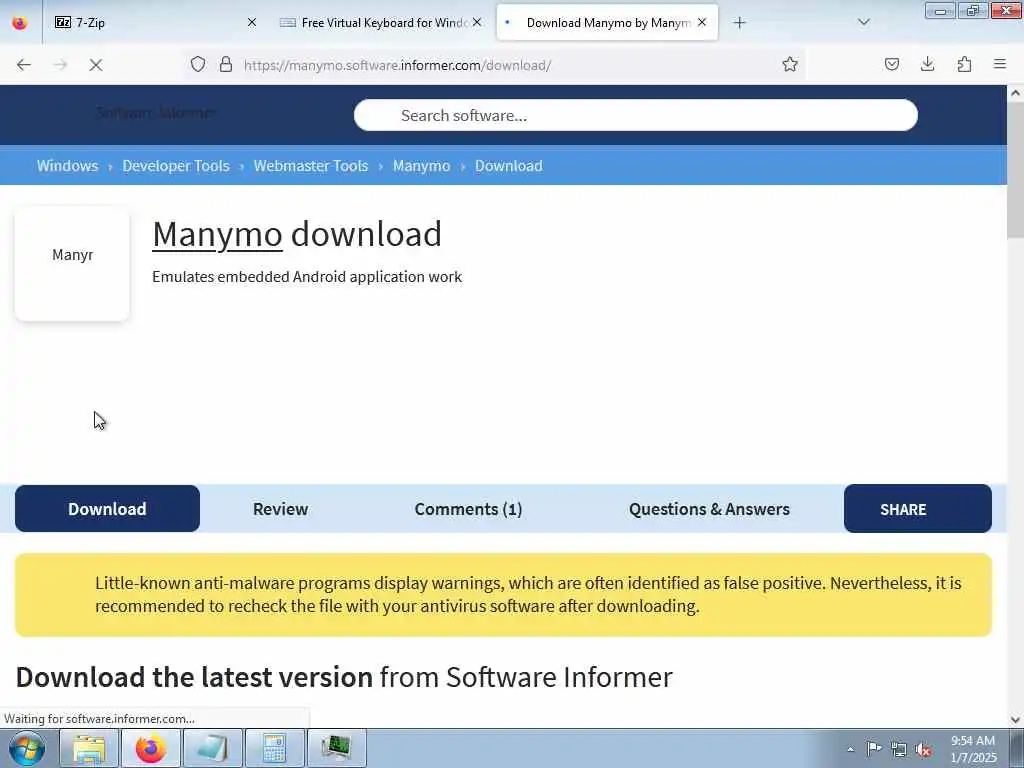
Task: Click the SHARE button
Action: (918, 509)
